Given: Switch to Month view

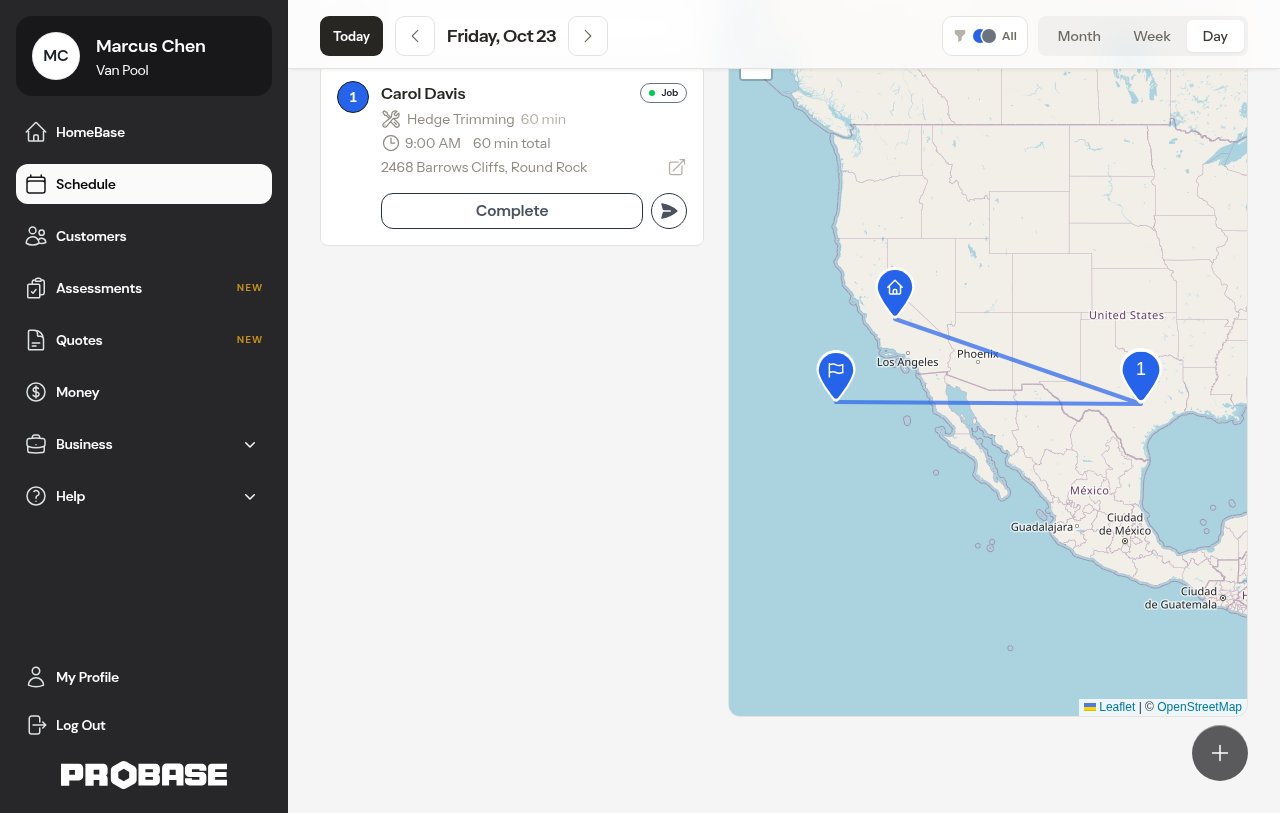Looking at the screenshot, I should click(1079, 36).
